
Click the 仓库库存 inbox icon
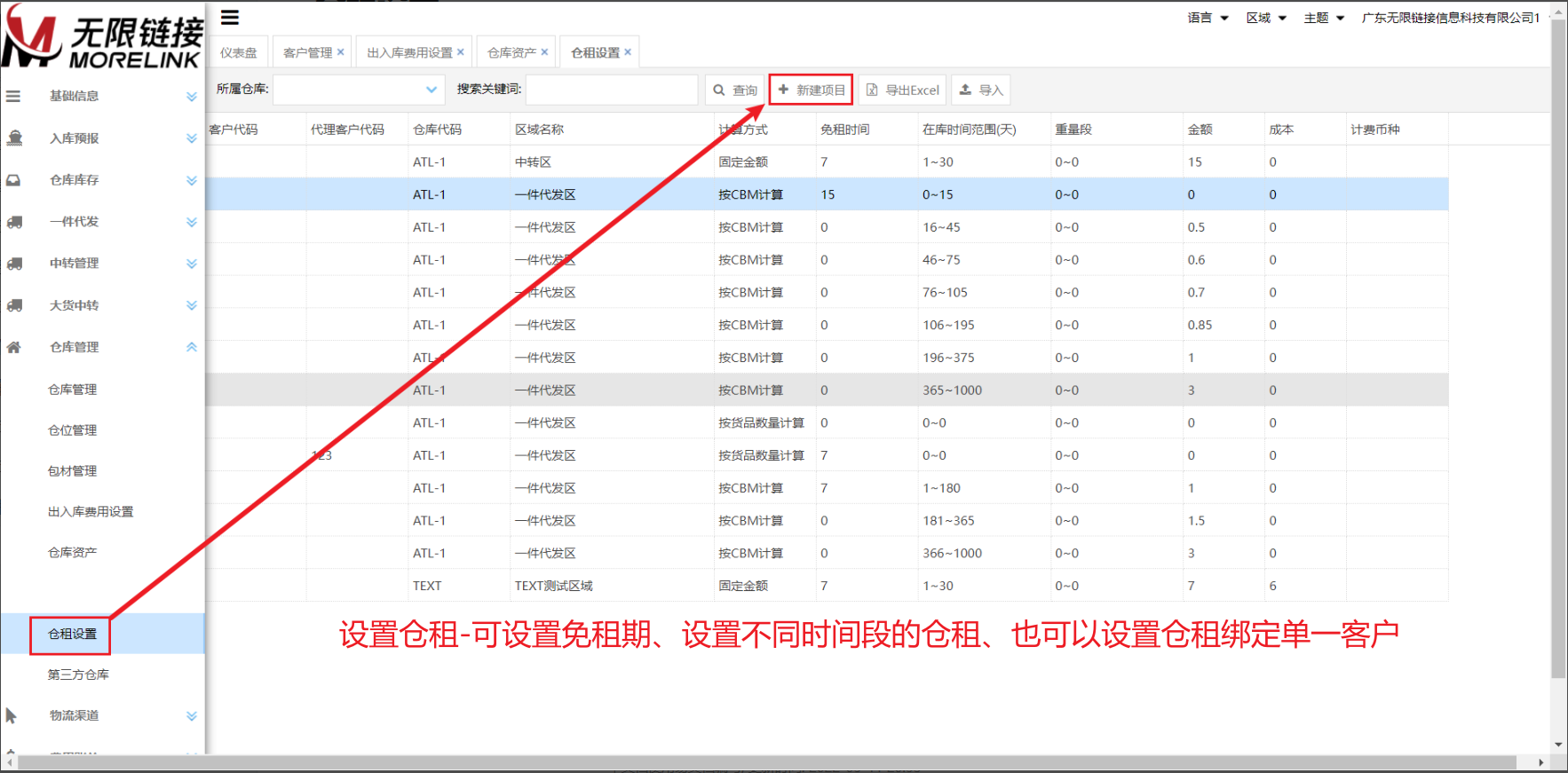[13, 180]
